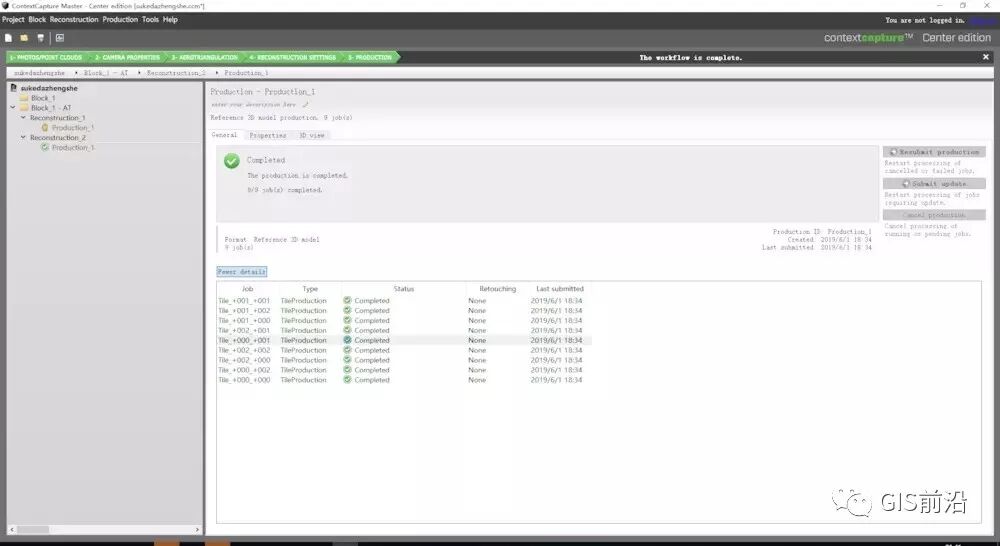Collapse the Reconstruction_1 tree node
The image size is (1000, 546).
(23, 117)
